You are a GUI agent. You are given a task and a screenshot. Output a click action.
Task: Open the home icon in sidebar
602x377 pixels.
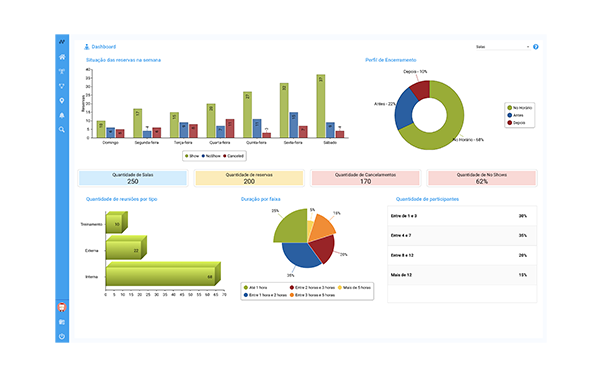point(62,57)
